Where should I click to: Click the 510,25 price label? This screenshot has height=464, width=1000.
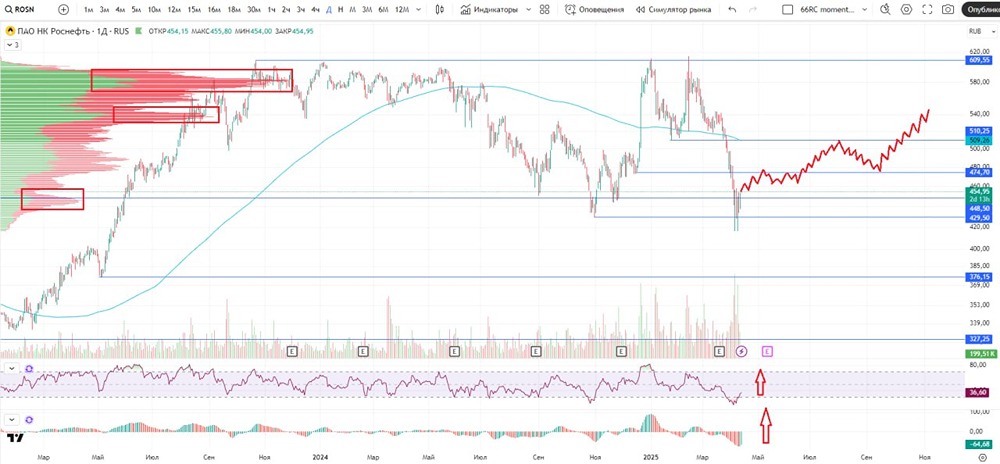[x=981, y=130]
